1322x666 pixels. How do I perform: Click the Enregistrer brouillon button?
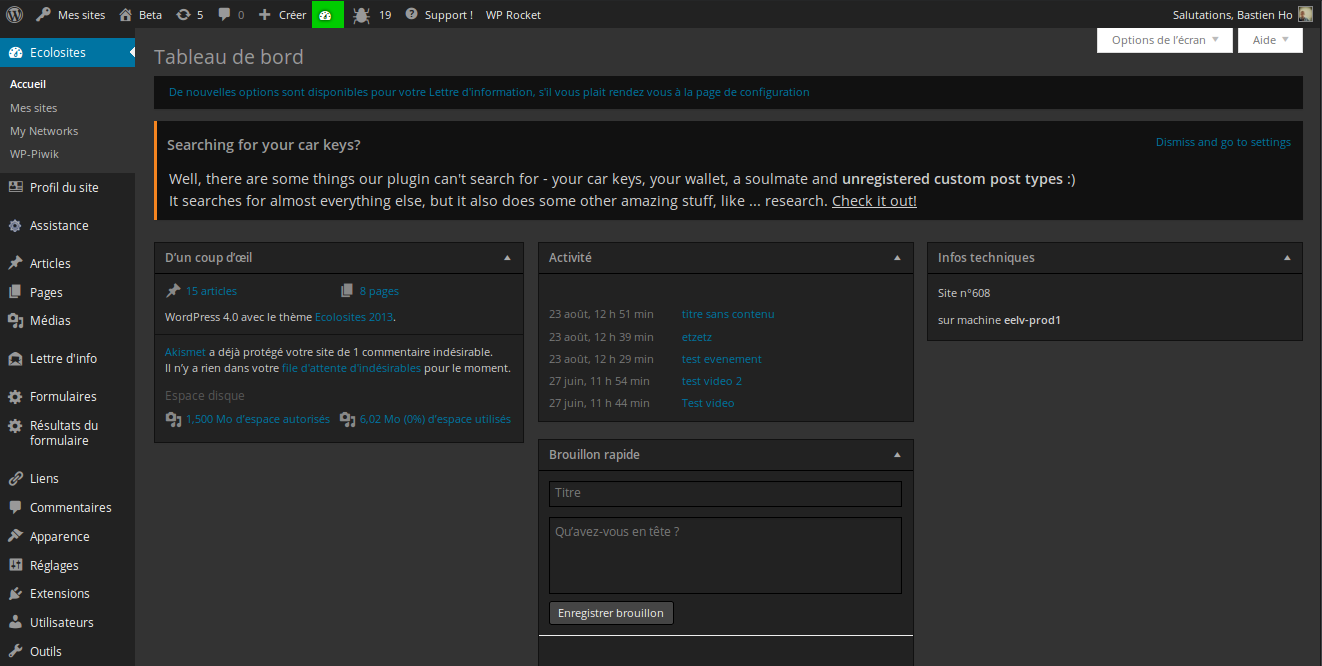point(611,612)
